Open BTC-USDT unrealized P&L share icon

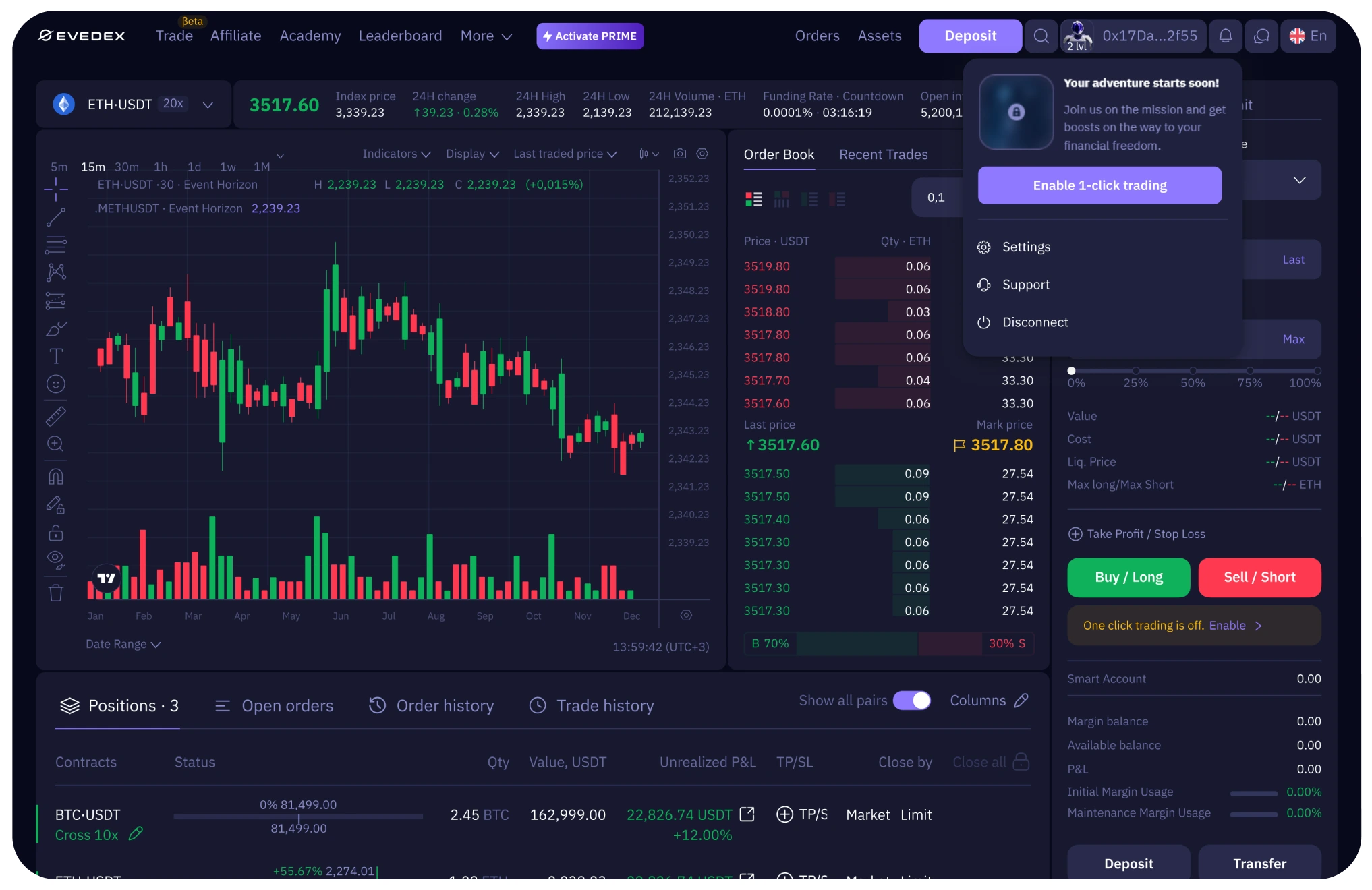tap(747, 814)
